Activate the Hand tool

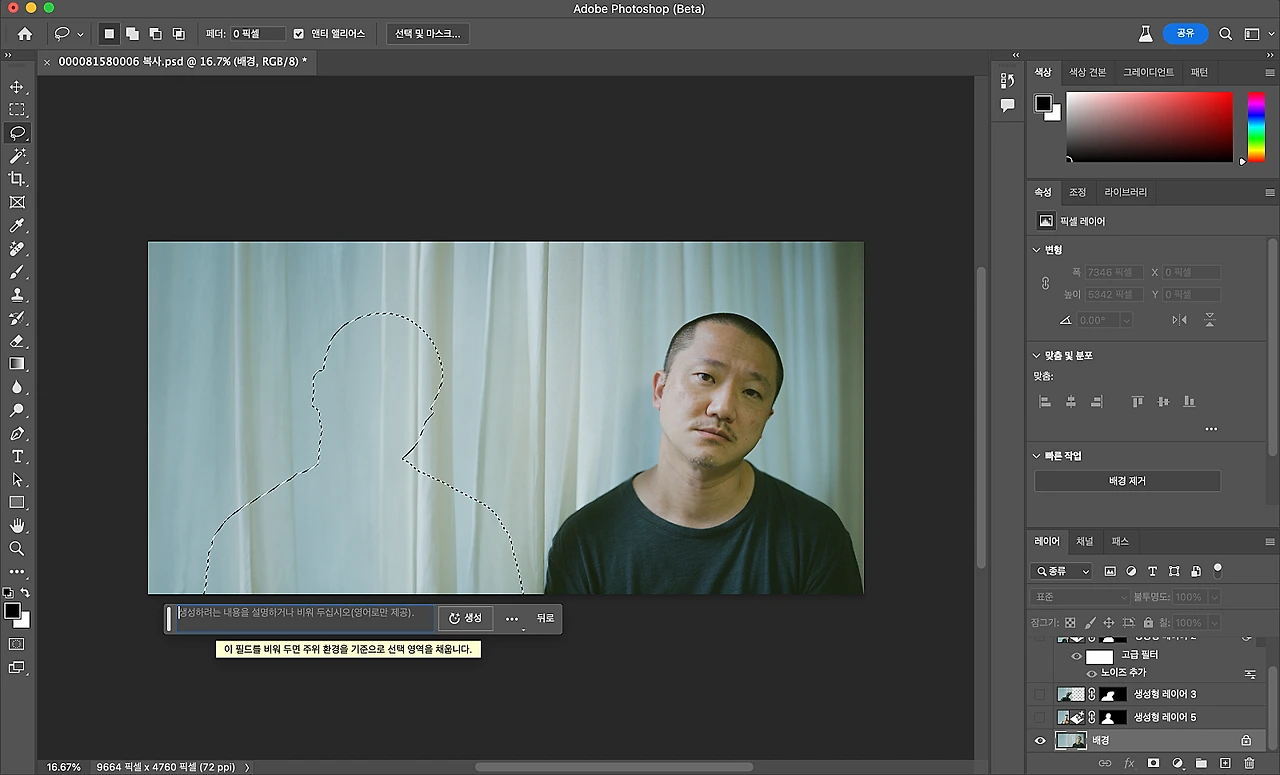(x=17, y=525)
